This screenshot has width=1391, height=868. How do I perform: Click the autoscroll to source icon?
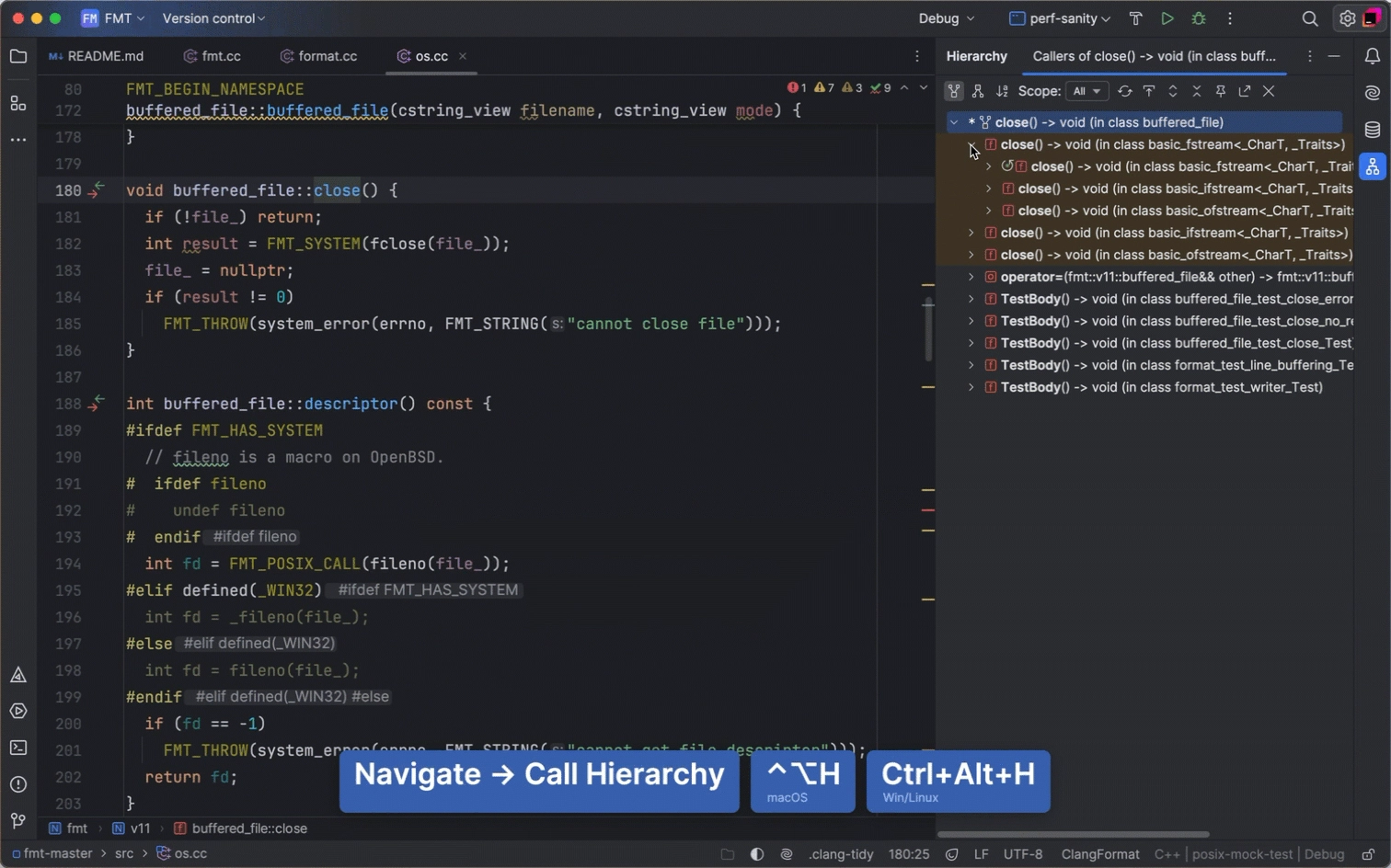1149,91
